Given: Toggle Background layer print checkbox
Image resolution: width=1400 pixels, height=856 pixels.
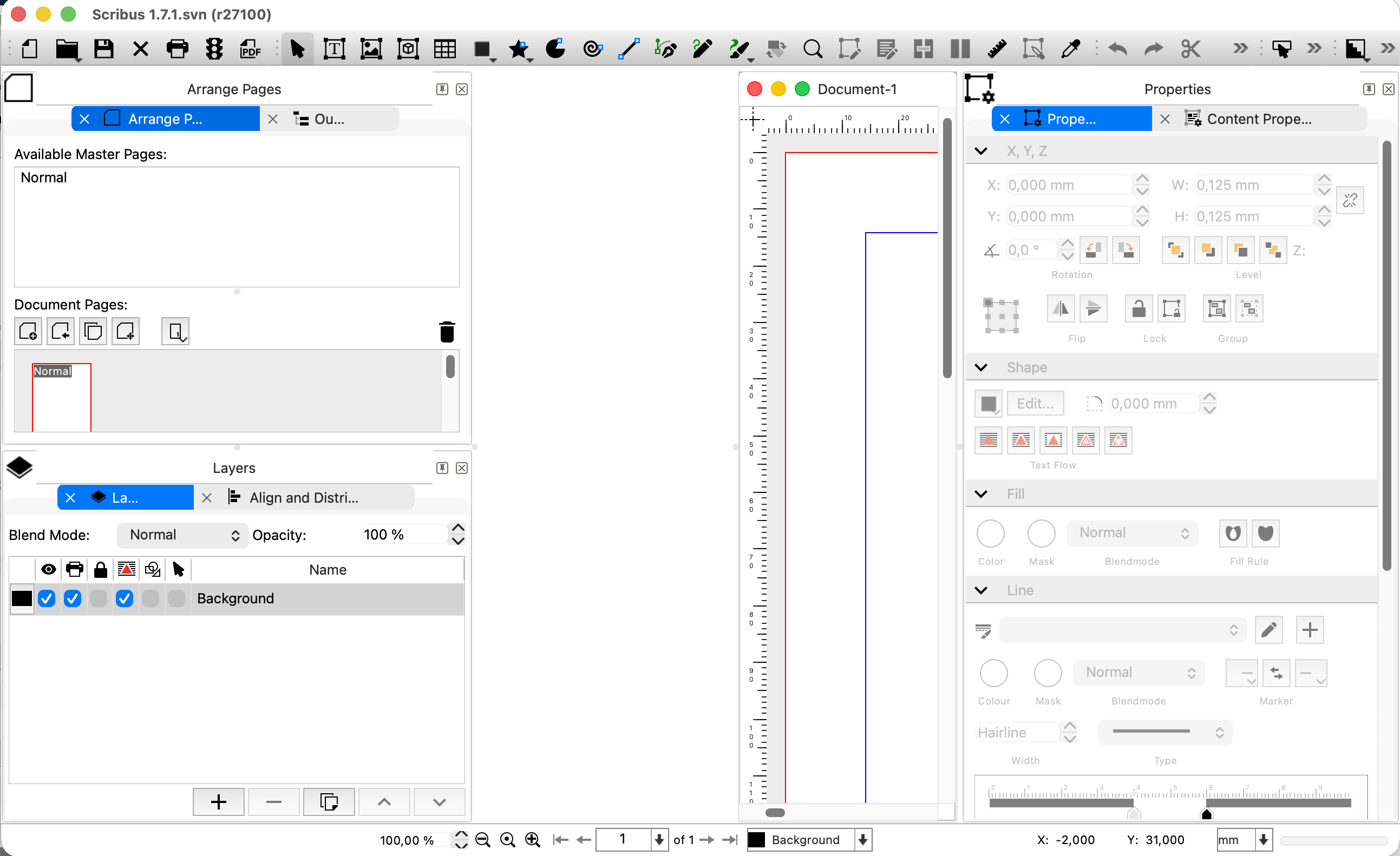Looking at the screenshot, I should [73, 598].
